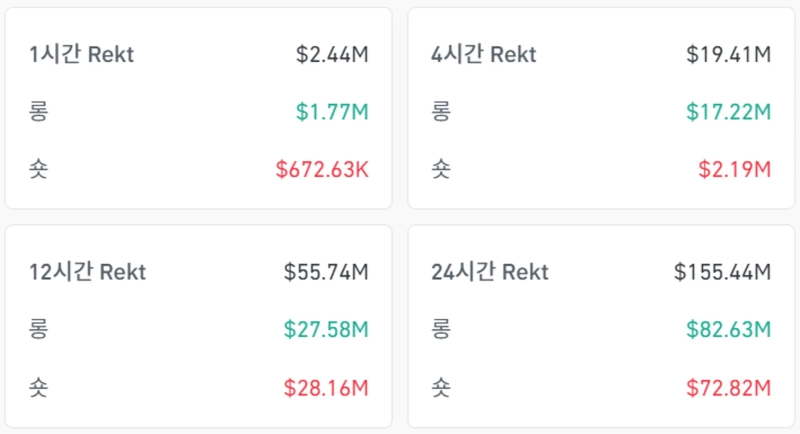Screen dimensions: 800x434
Task: Click the 숏 label in 24시간 card
Action: point(441,386)
